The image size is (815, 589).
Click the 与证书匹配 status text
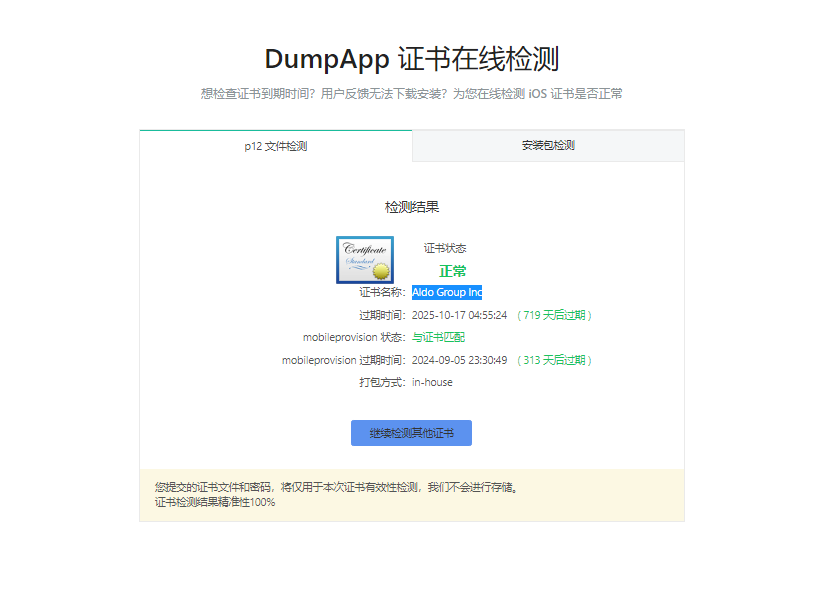click(438, 337)
